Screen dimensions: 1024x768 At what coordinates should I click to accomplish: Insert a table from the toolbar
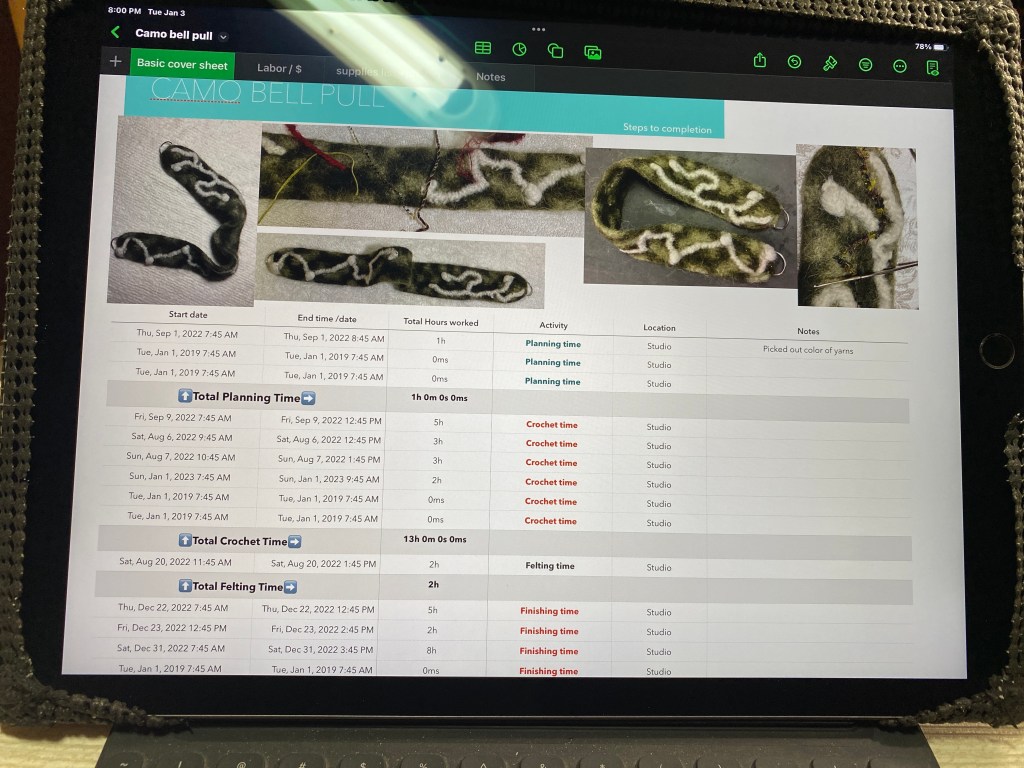click(483, 49)
